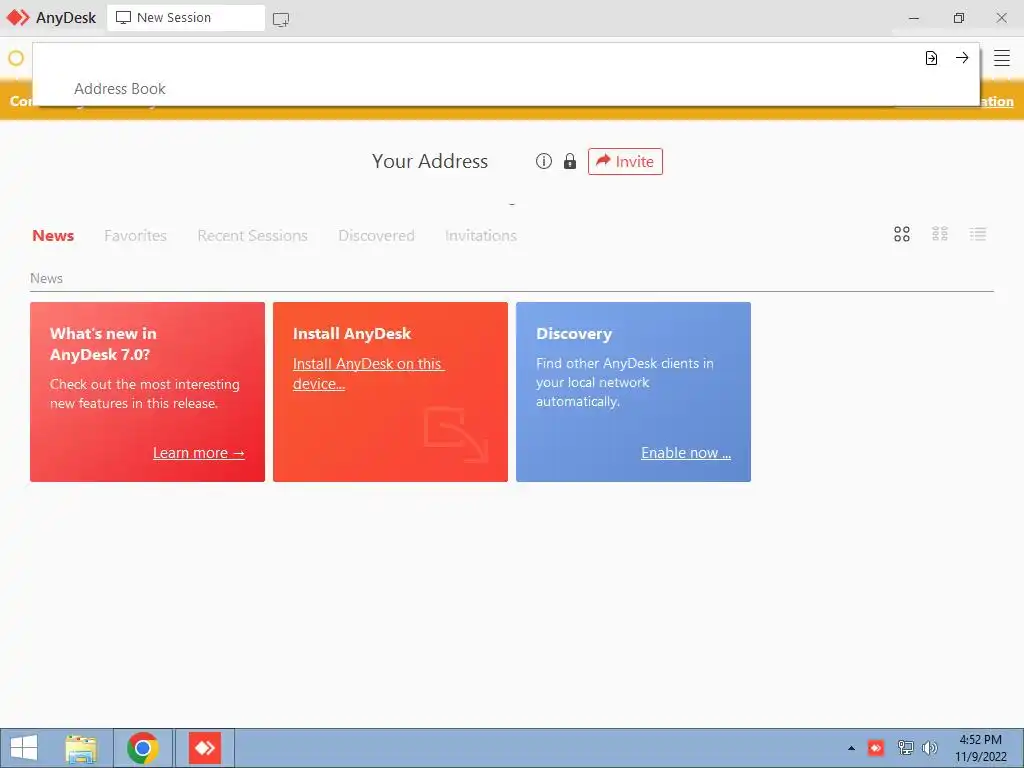
Task: Switch to Favorites tab
Action: tap(135, 235)
